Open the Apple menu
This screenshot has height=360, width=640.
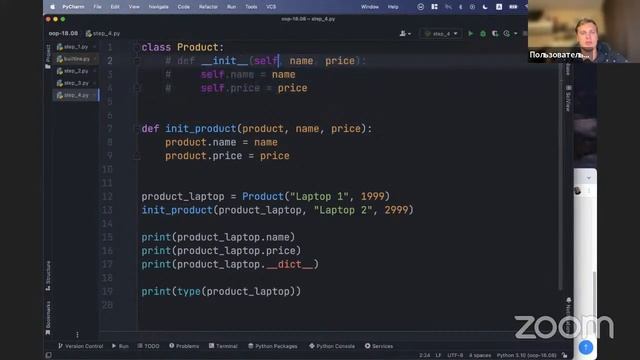(x=53, y=7)
